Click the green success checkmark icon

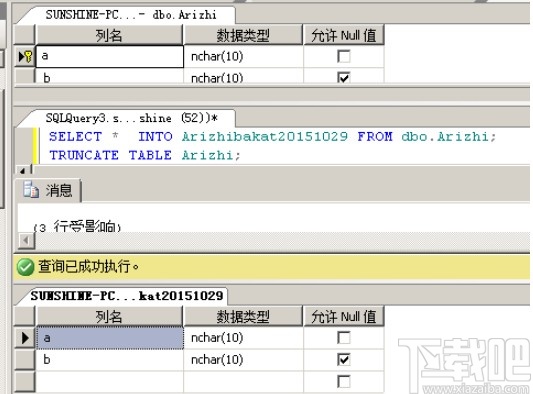[x=25, y=267]
